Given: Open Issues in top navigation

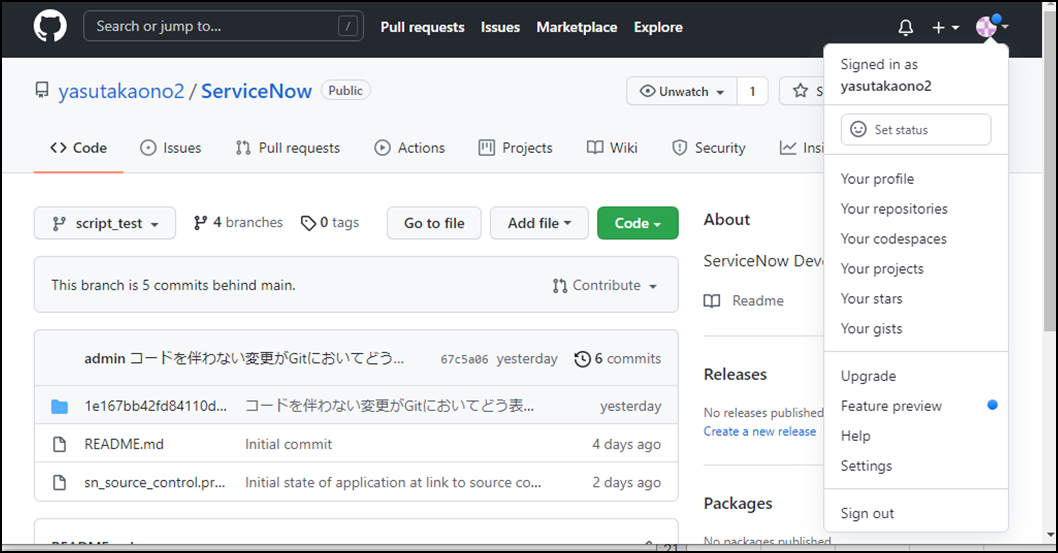Looking at the screenshot, I should [500, 28].
